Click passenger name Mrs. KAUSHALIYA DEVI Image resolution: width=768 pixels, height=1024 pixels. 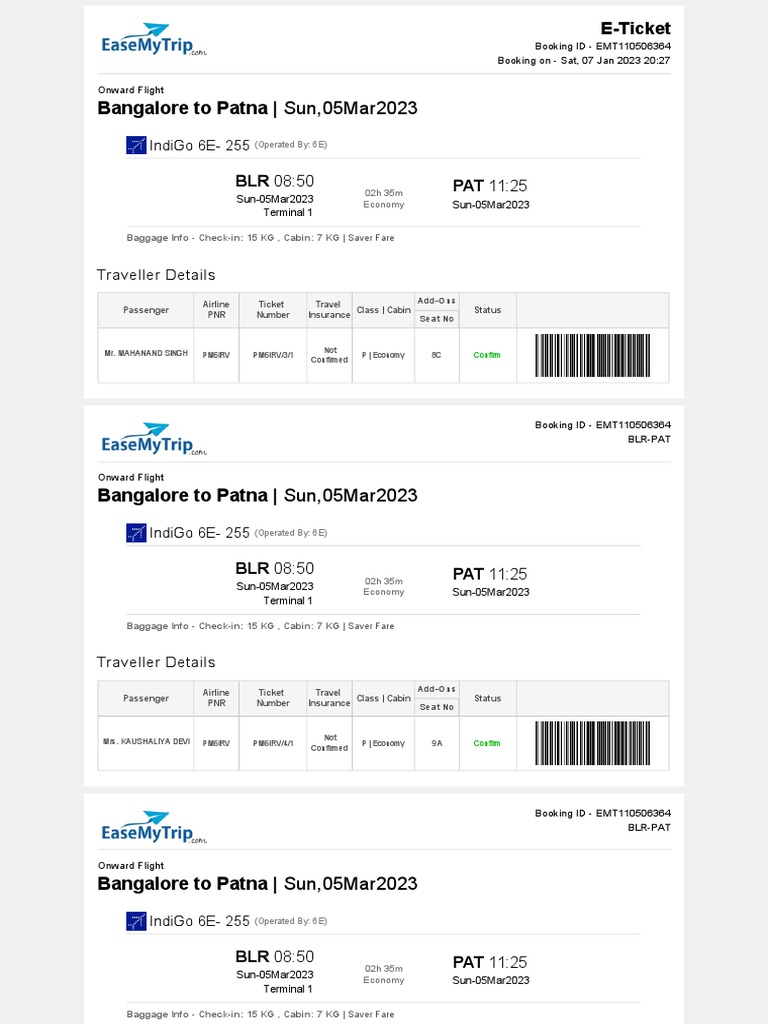pos(146,742)
